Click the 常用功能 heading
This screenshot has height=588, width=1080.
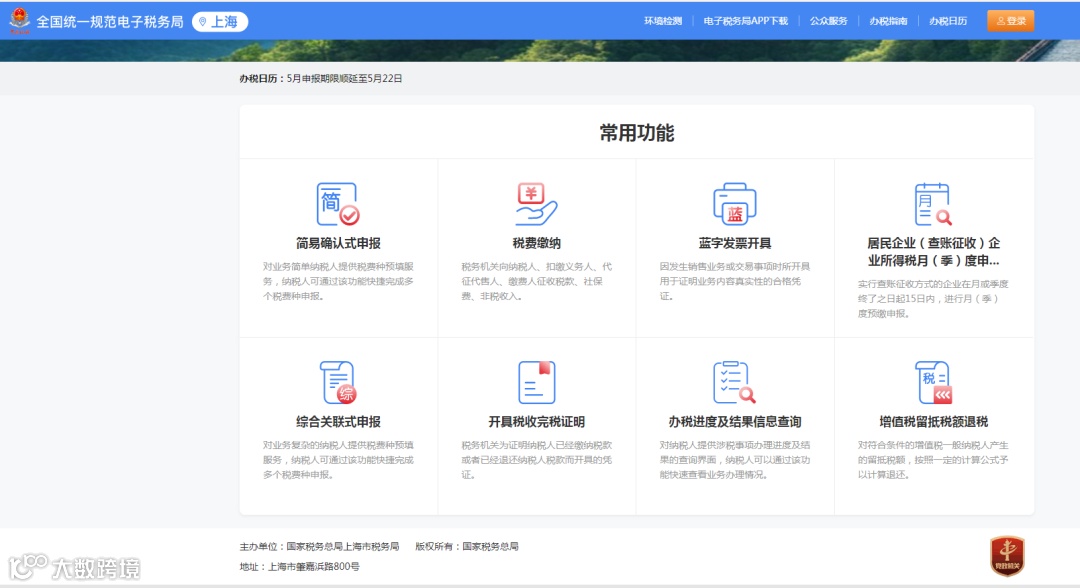coord(636,133)
